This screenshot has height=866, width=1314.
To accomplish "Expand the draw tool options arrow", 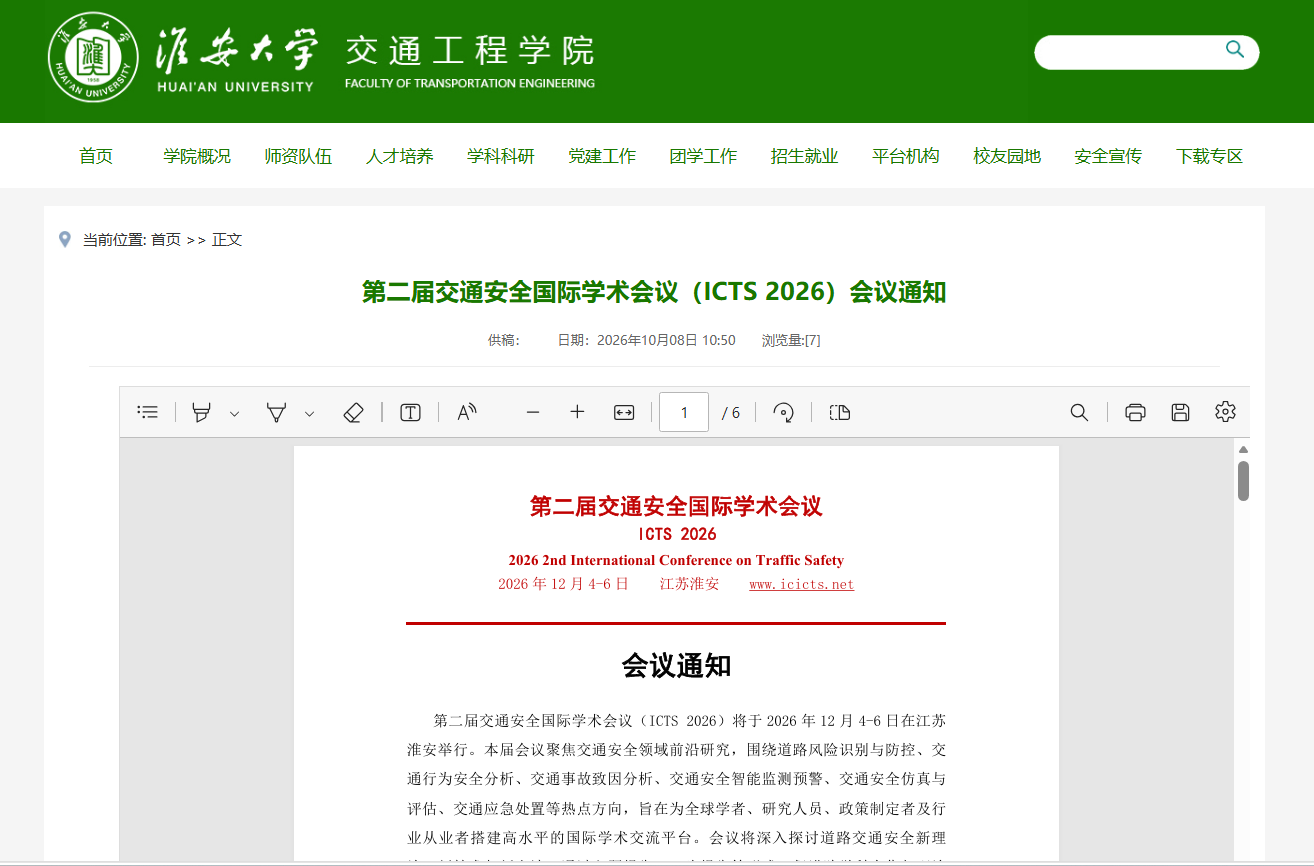I will [309, 413].
